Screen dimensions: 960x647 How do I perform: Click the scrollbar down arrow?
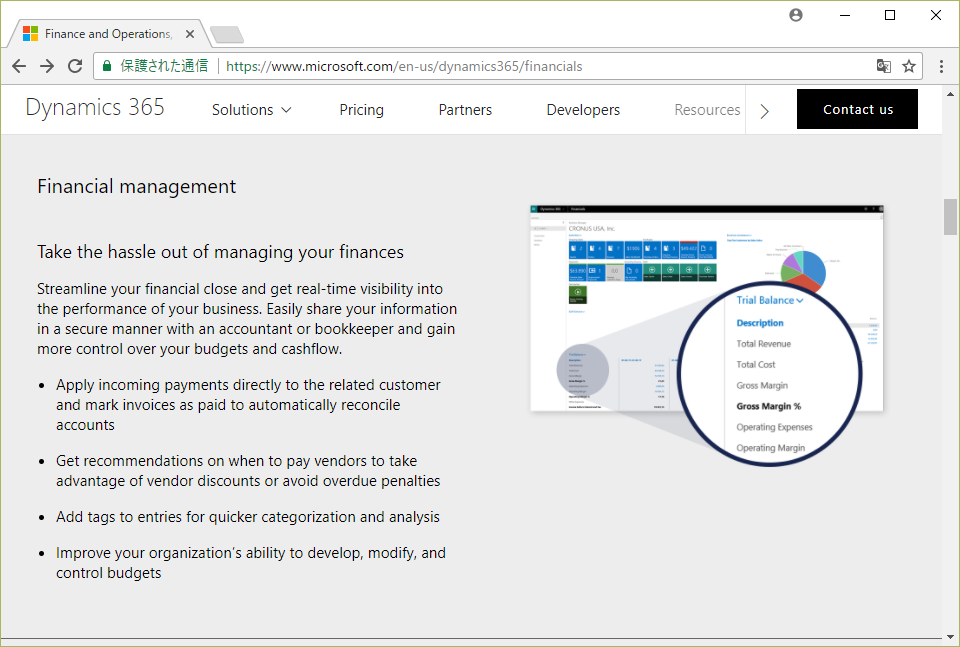[950, 637]
